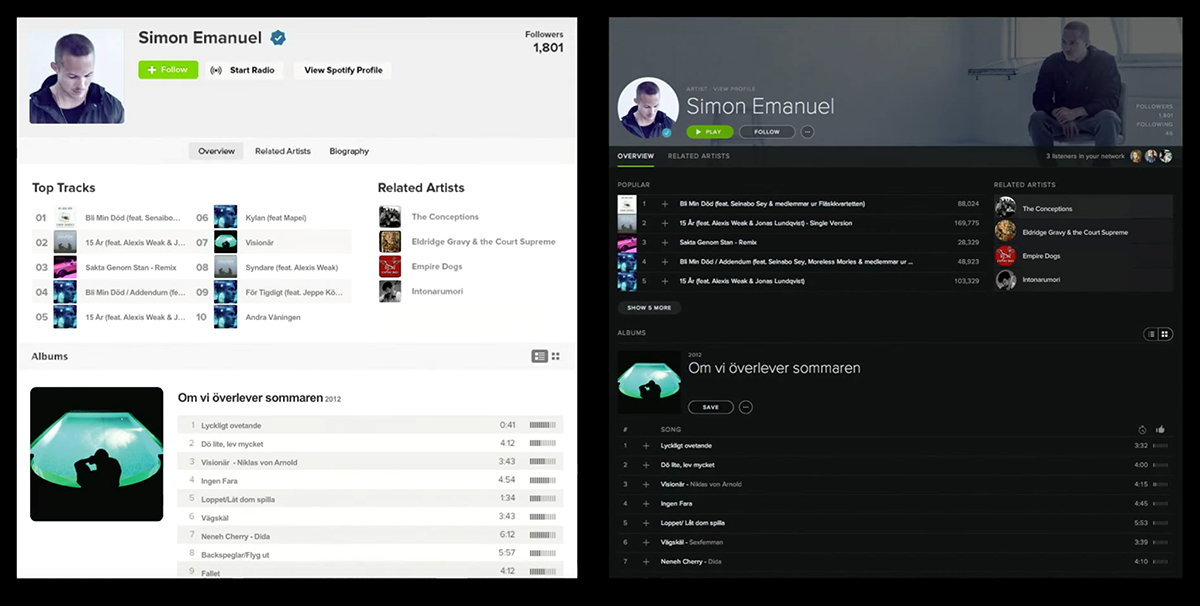Select top track 06 Kylan (feat. Mapei)
Viewport: 1200px width, 606px height.
pos(273,217)
